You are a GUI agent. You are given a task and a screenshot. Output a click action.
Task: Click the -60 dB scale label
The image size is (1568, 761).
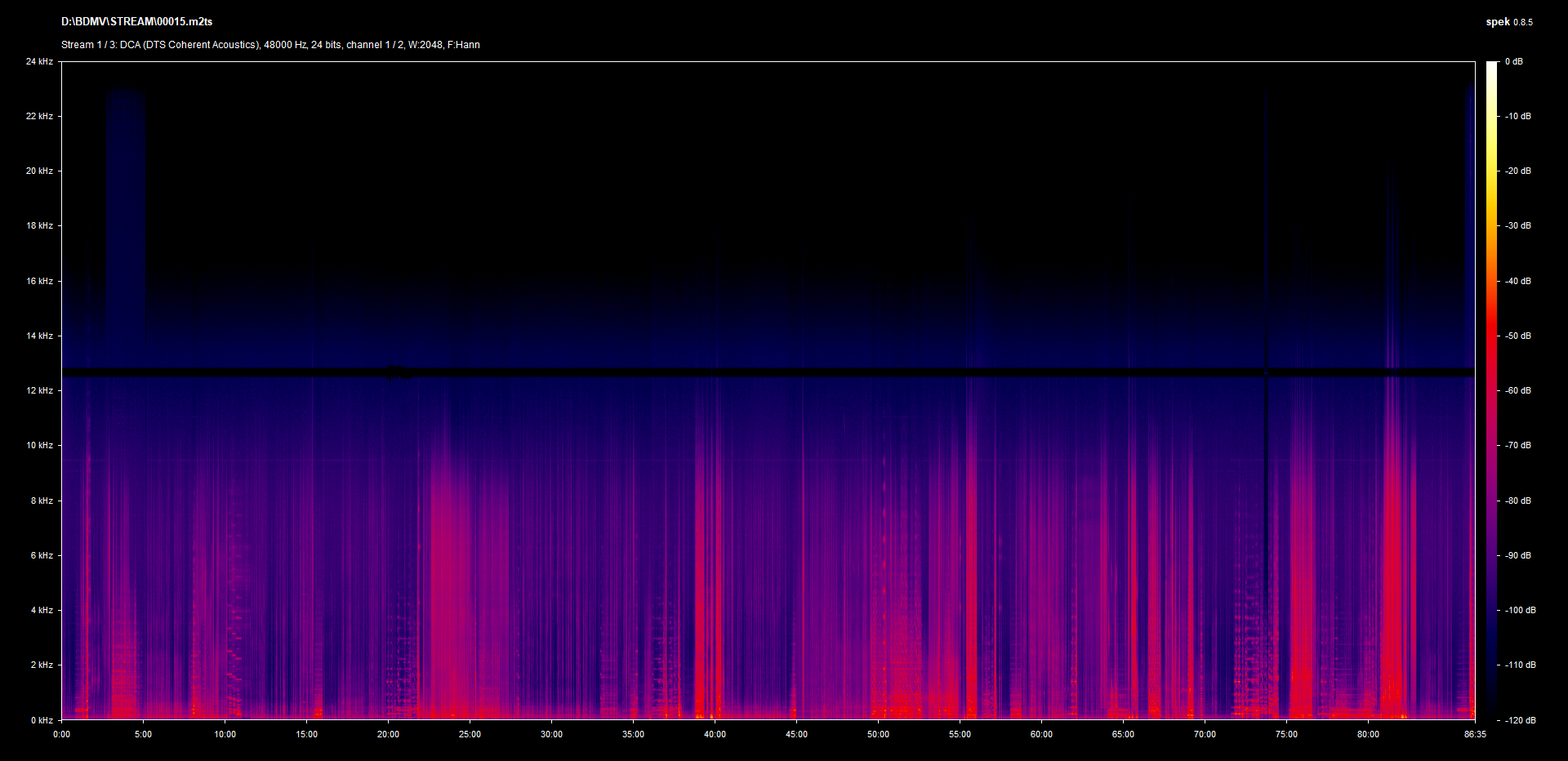(1518, 390)
